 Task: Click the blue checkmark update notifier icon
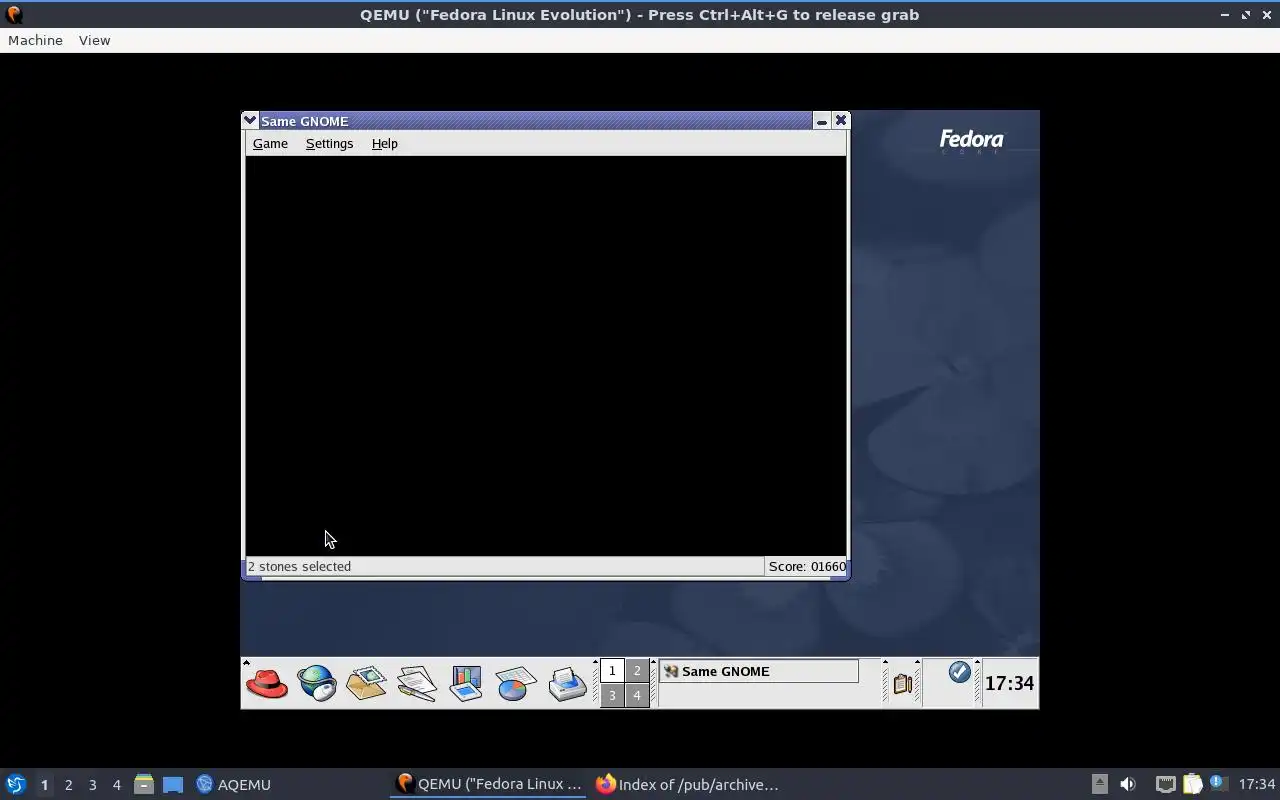point(959,672)
